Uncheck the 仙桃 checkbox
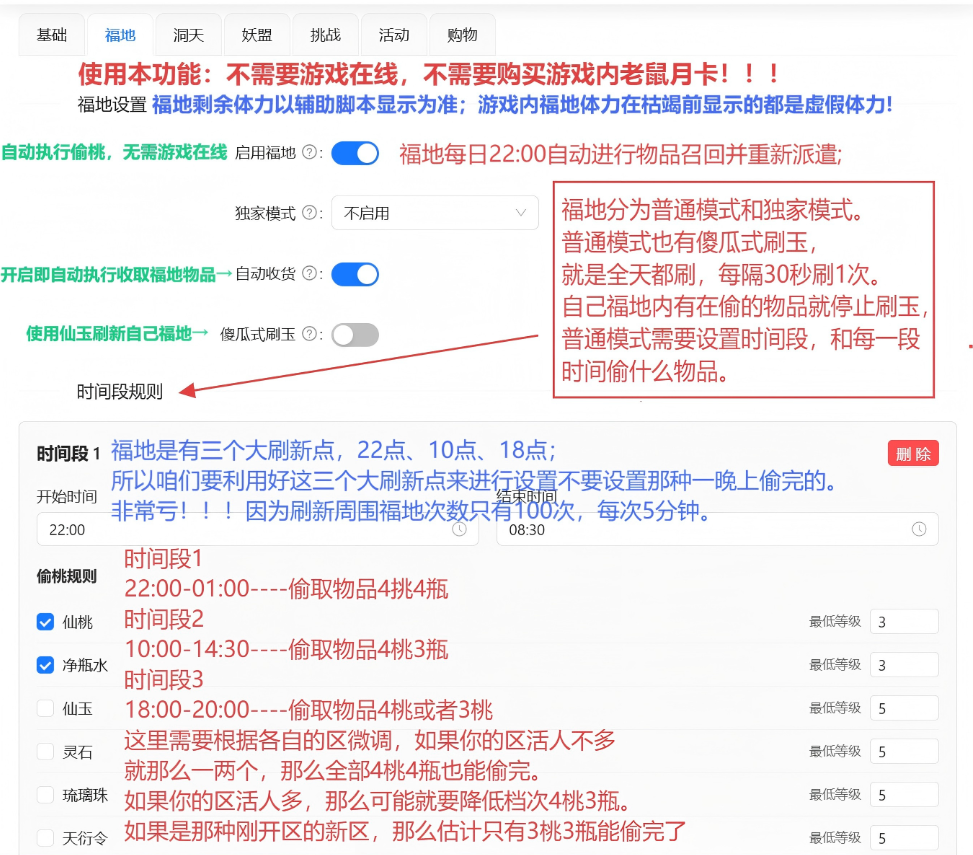 (45, 622)
